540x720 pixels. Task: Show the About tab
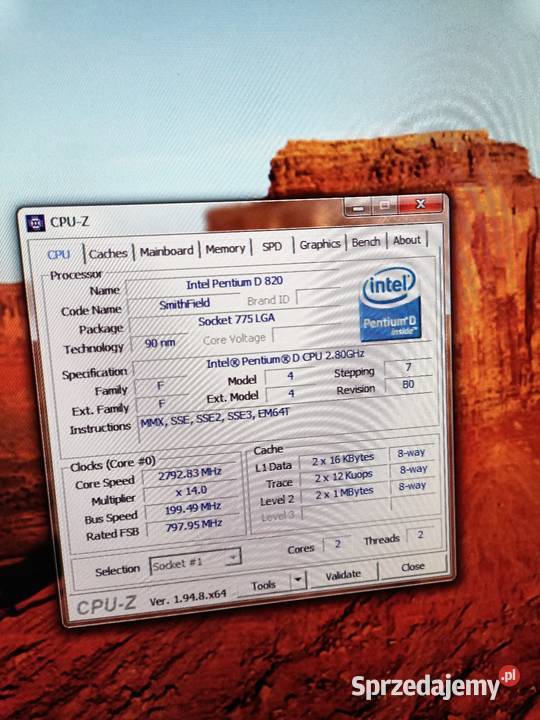pos(407,240)
